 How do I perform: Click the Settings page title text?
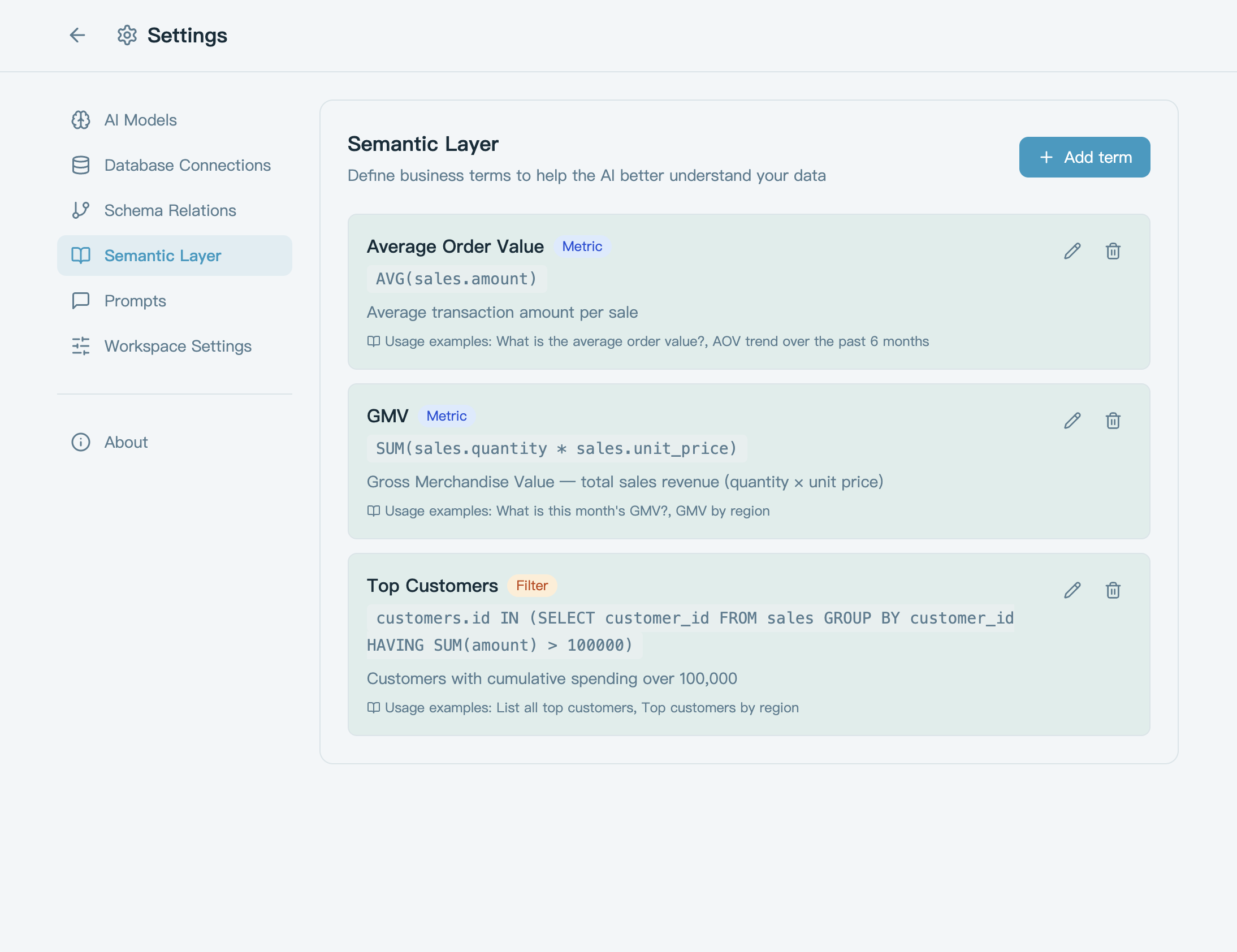[x=188, y=35]
